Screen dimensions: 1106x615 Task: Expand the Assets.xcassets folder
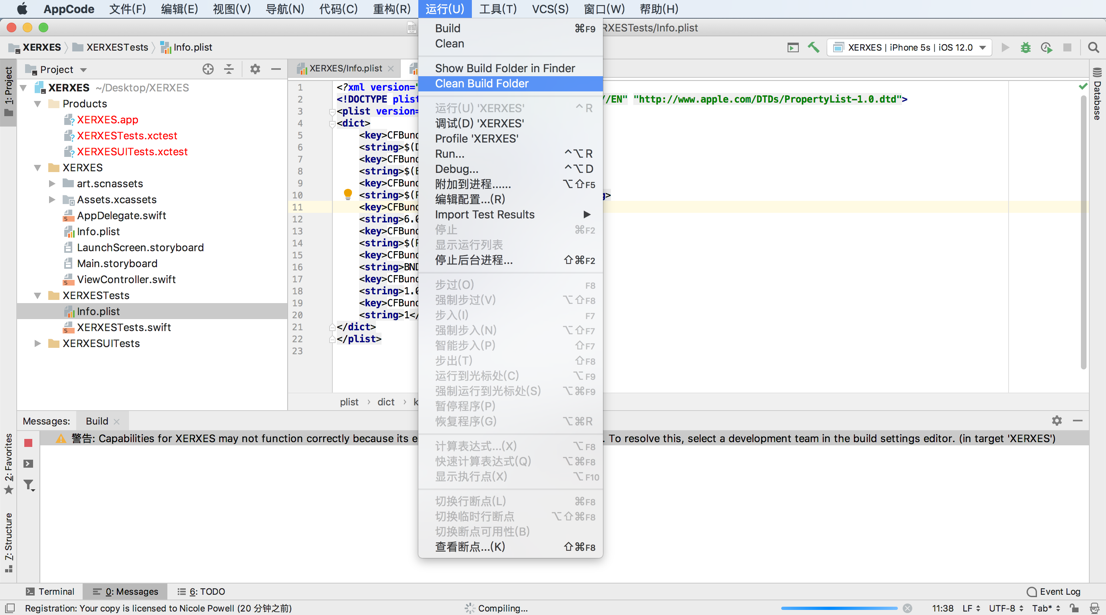point(52,200)
